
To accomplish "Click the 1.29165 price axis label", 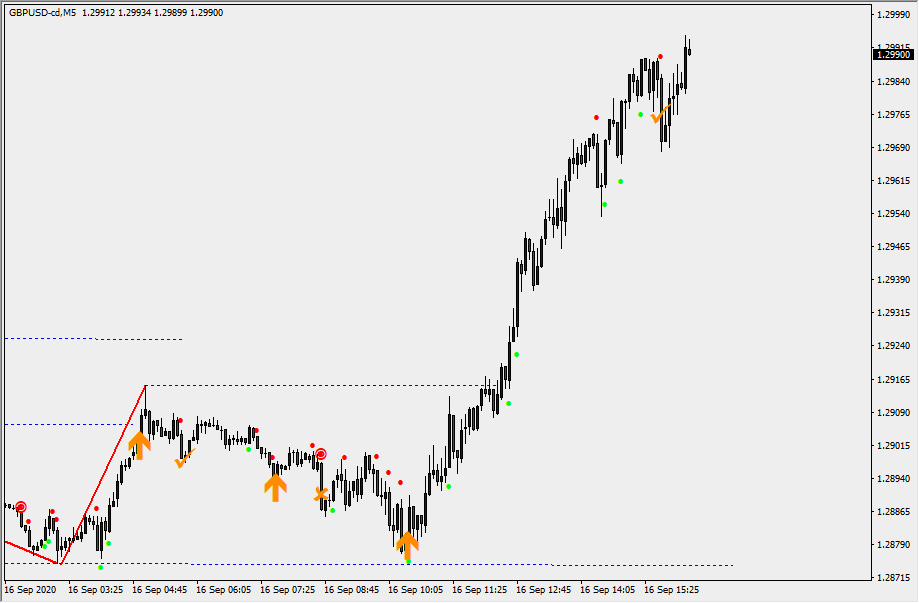I will (x=891, y=380).
